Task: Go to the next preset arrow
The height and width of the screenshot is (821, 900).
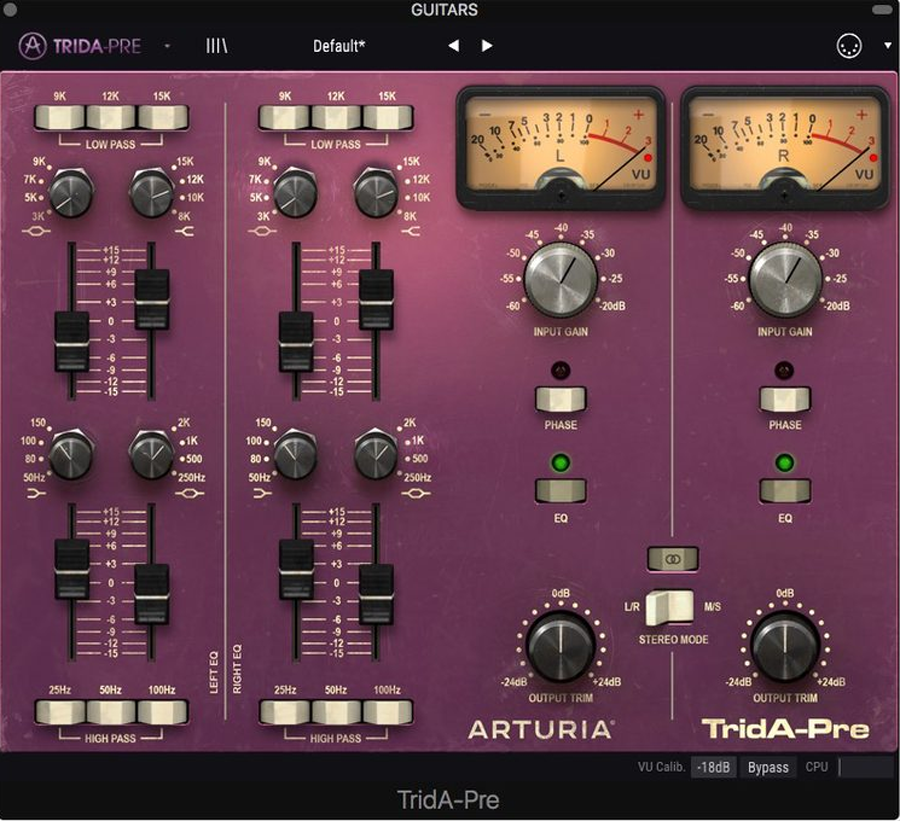Action: (x=487, y=46)
